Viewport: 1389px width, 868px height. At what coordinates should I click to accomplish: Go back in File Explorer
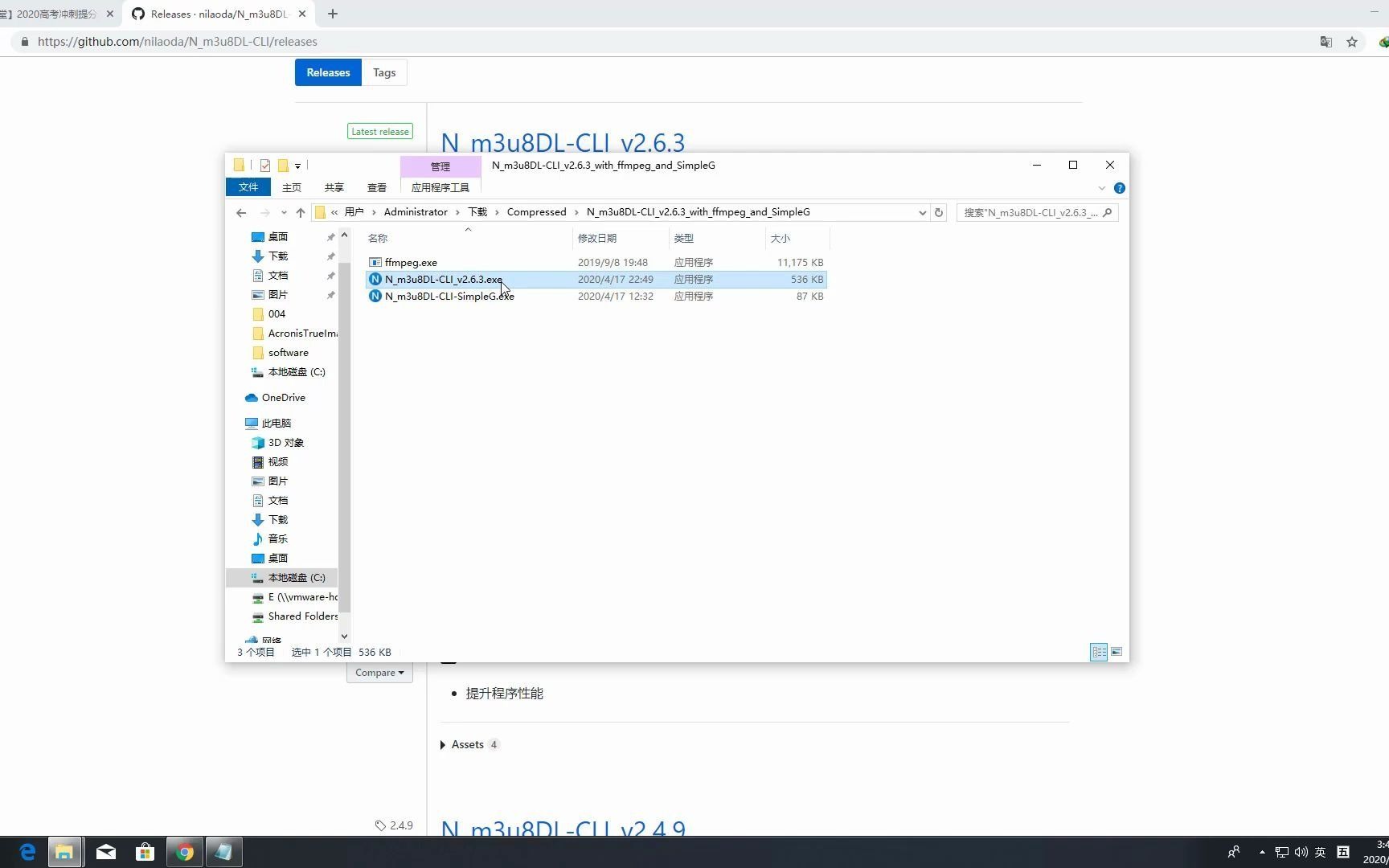coord(241,212)
